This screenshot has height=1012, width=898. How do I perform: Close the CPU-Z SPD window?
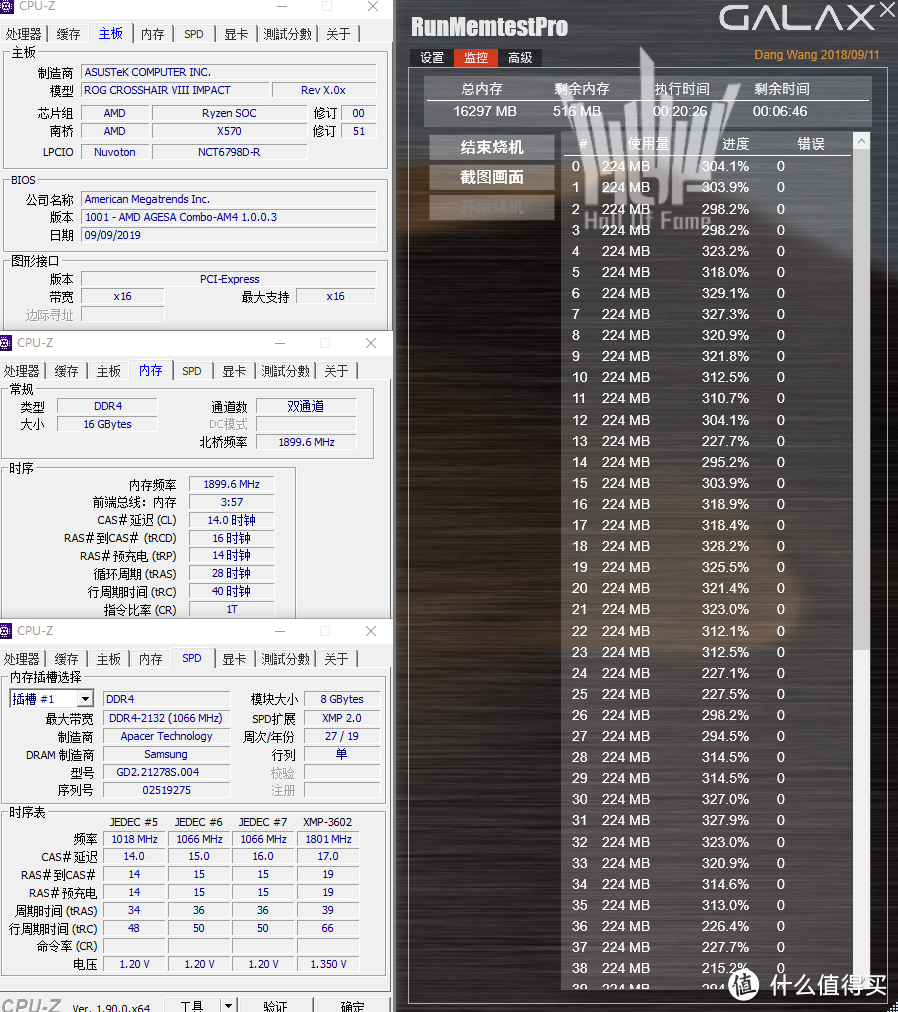coord(371,631)
